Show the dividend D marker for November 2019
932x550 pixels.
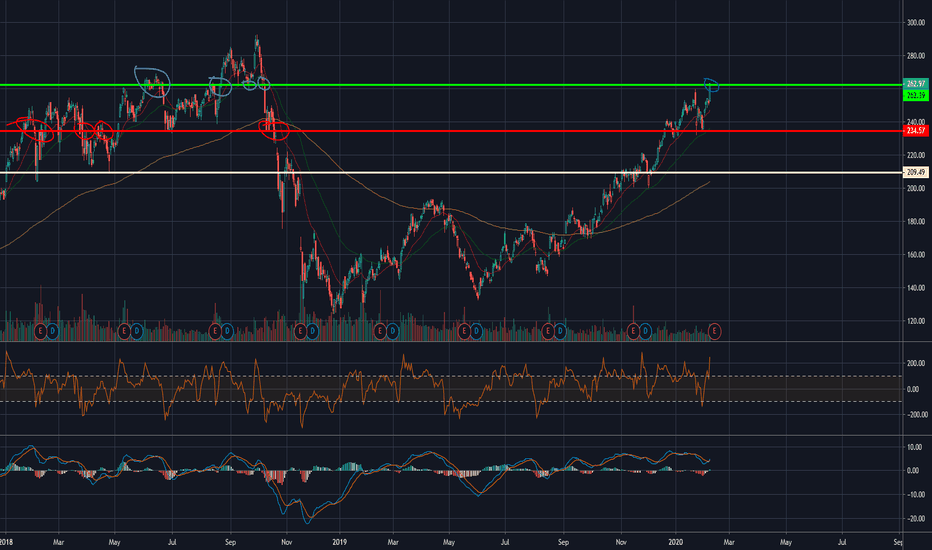click(x=646, y=331)
